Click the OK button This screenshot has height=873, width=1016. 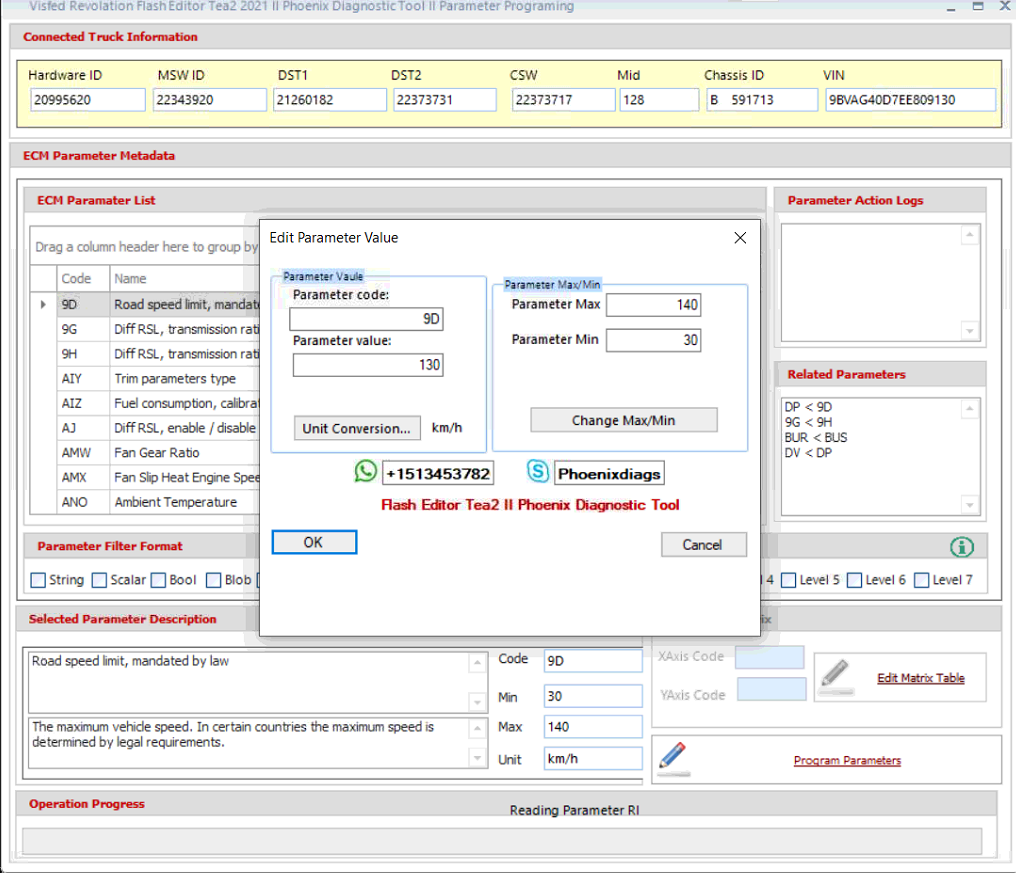pyautogui.click(x=314, y=542)
